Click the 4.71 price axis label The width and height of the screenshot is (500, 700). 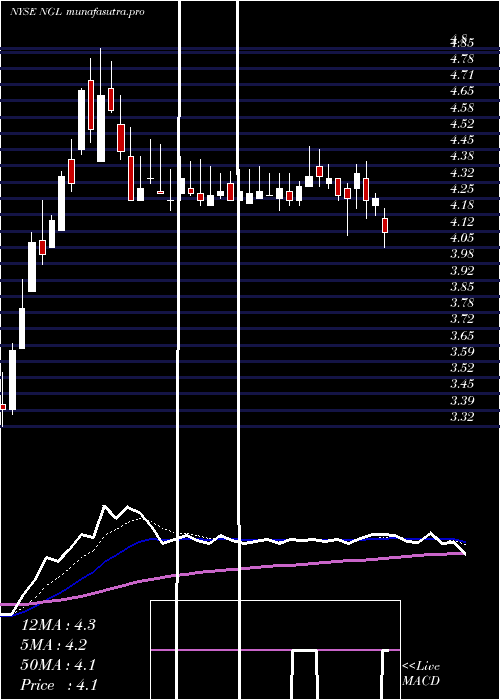pos(462,75)
